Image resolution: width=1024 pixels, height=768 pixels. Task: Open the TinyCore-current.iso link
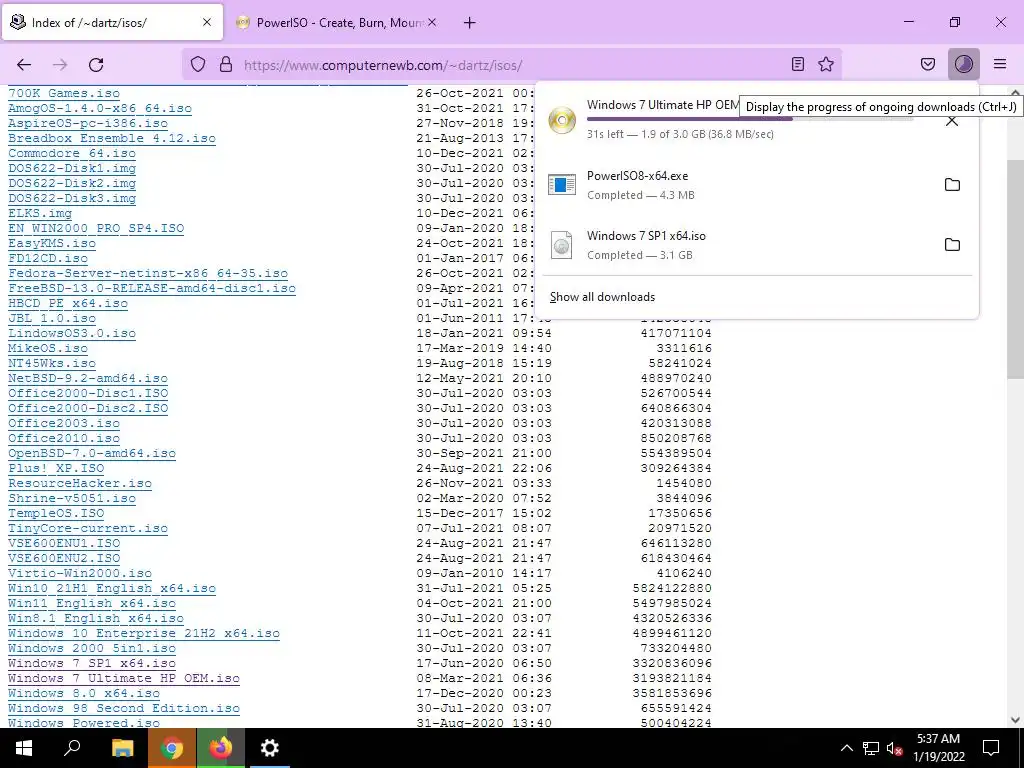[88, 528]
